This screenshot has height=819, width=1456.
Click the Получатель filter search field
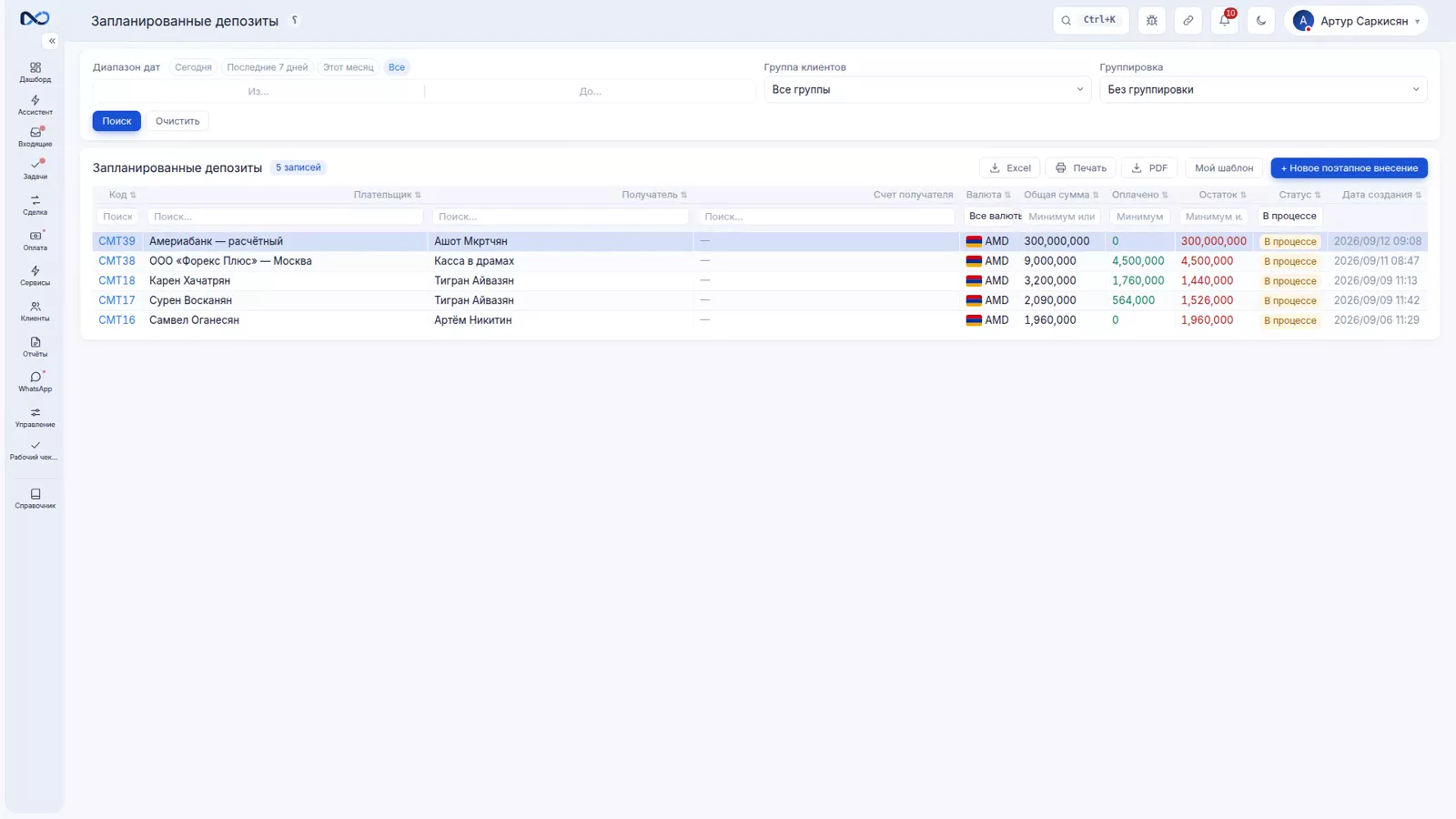[x=561, y=217]
